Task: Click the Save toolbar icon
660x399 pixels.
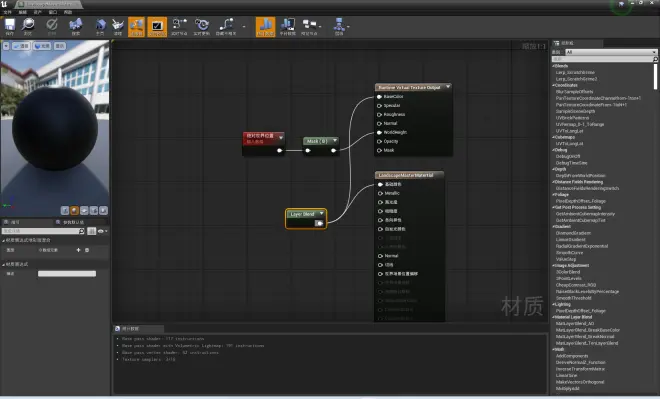Action: tap(10, 27)
